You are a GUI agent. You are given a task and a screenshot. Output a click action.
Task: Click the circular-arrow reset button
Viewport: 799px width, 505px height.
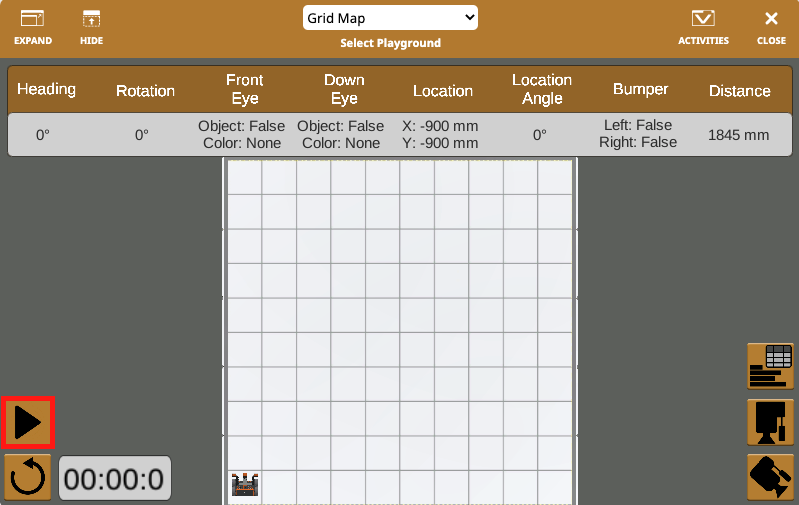click(x=28, y=478)
